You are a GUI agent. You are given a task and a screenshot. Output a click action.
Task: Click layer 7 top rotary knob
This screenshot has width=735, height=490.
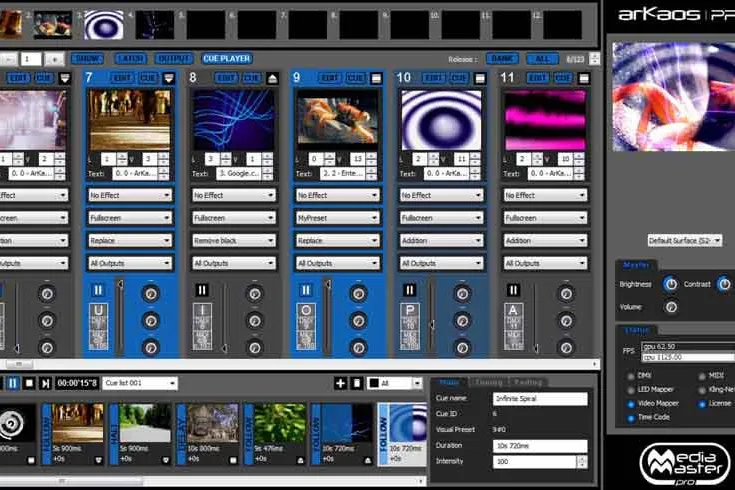150,294
